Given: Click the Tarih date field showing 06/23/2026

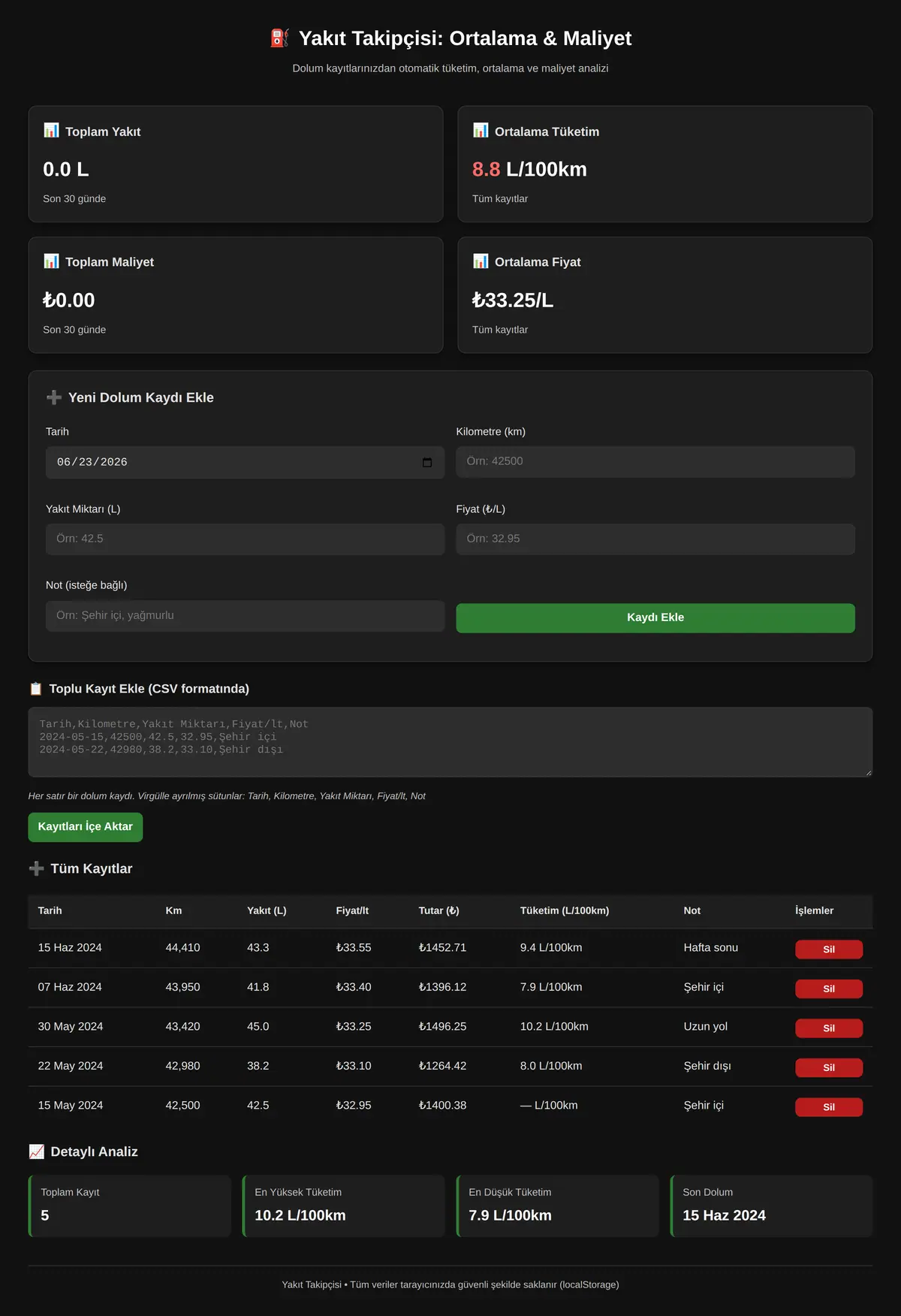Looking at the screenshot, I should point(245,463).
